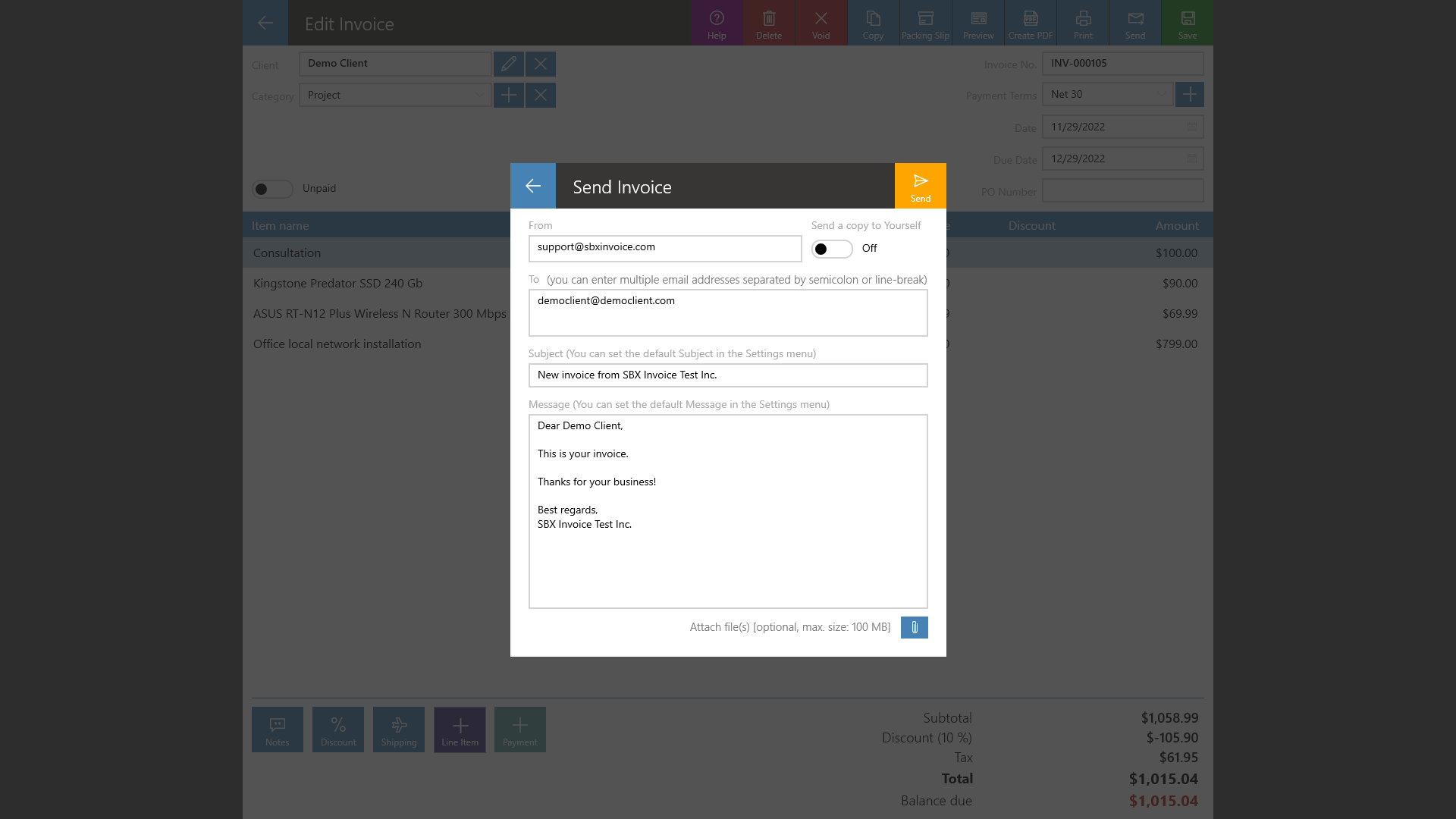The height and width of the screenshot is (819, 1456).
Task: Delete the invoice
Action: [768, 23]
